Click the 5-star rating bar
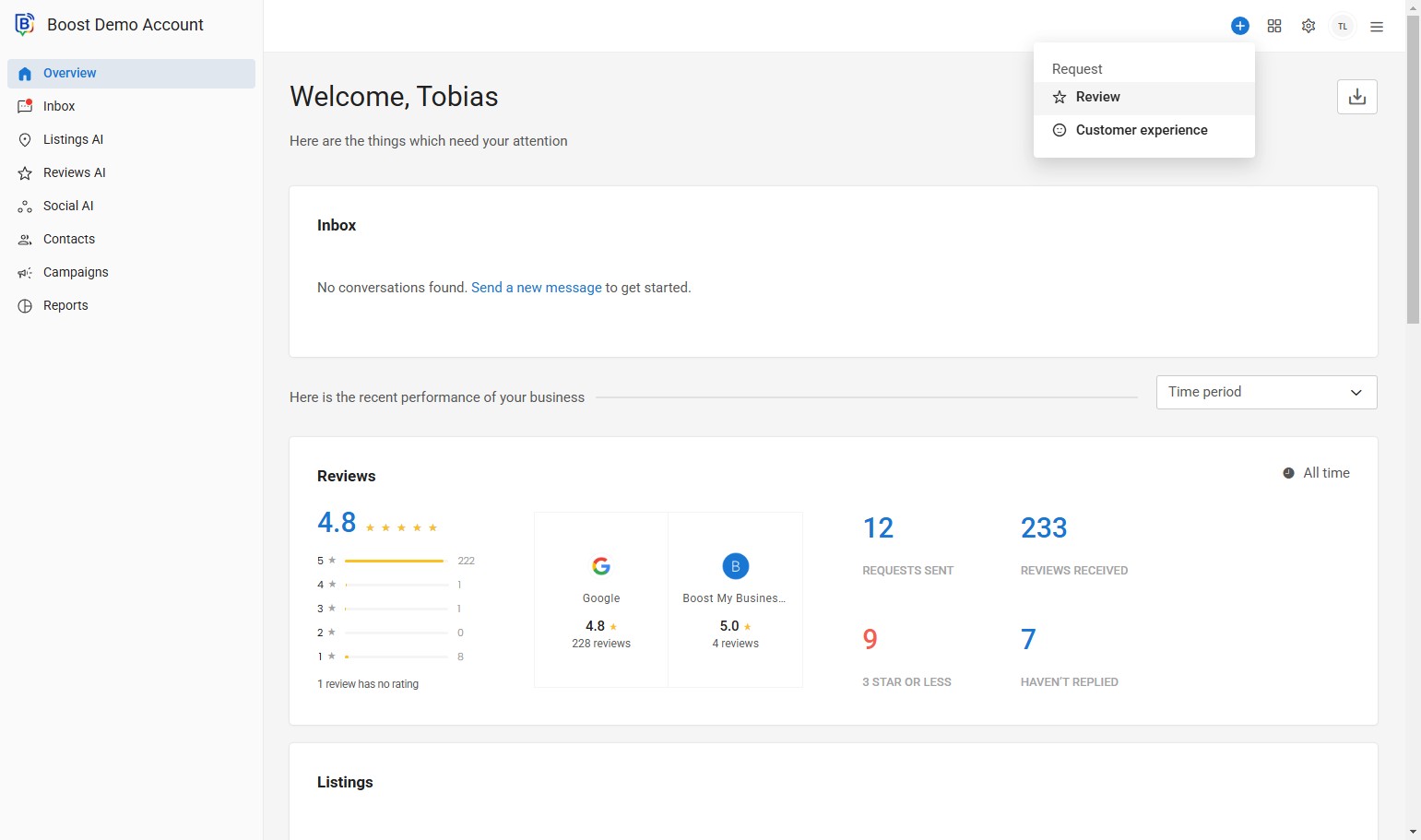The image size is (1421, 840). tap(395, 561)
